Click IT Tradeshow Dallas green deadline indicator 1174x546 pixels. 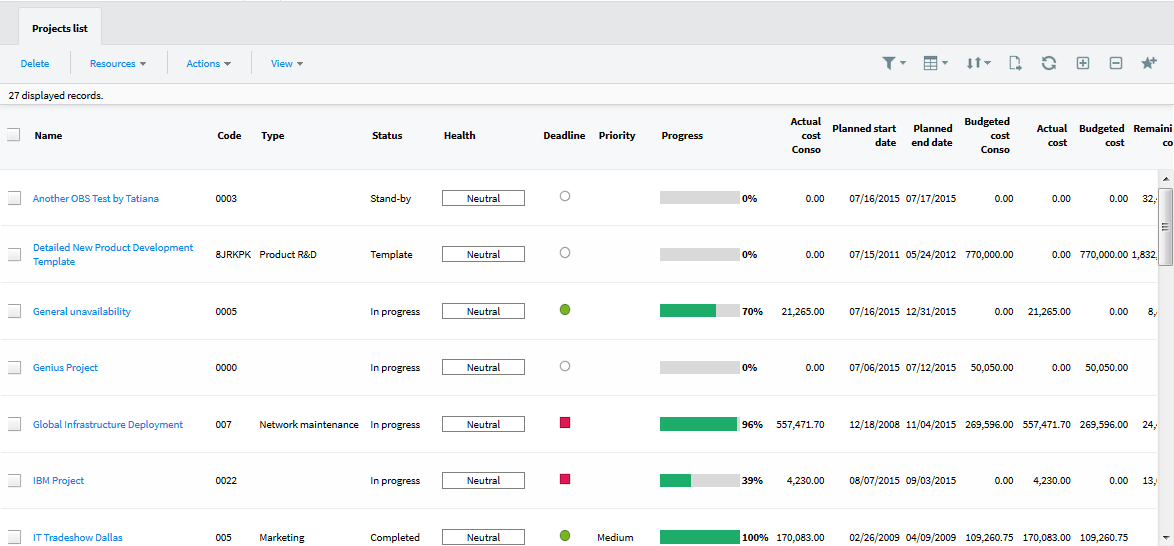coord(565,536)
